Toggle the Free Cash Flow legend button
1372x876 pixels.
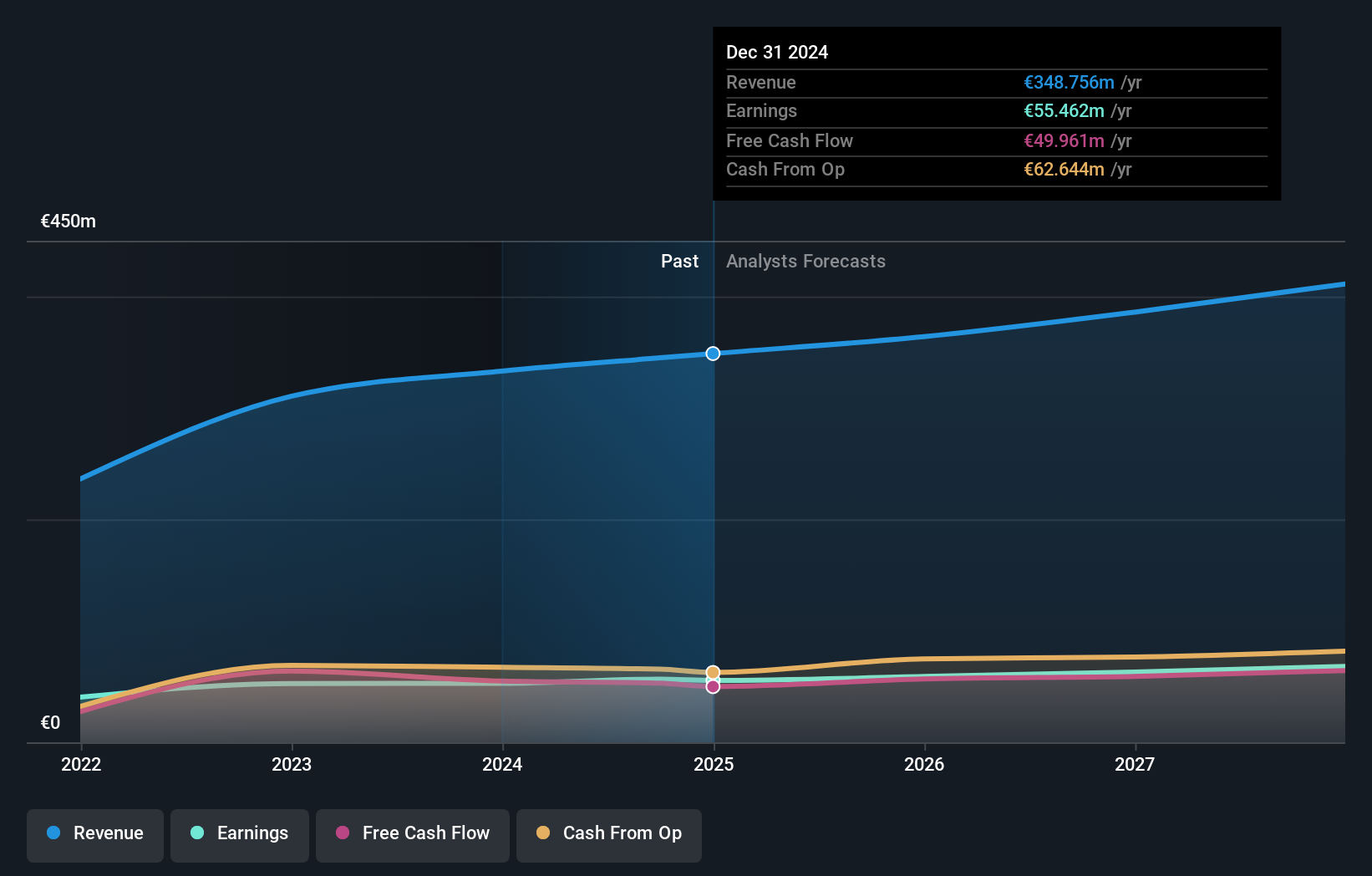tap(413, 835)
